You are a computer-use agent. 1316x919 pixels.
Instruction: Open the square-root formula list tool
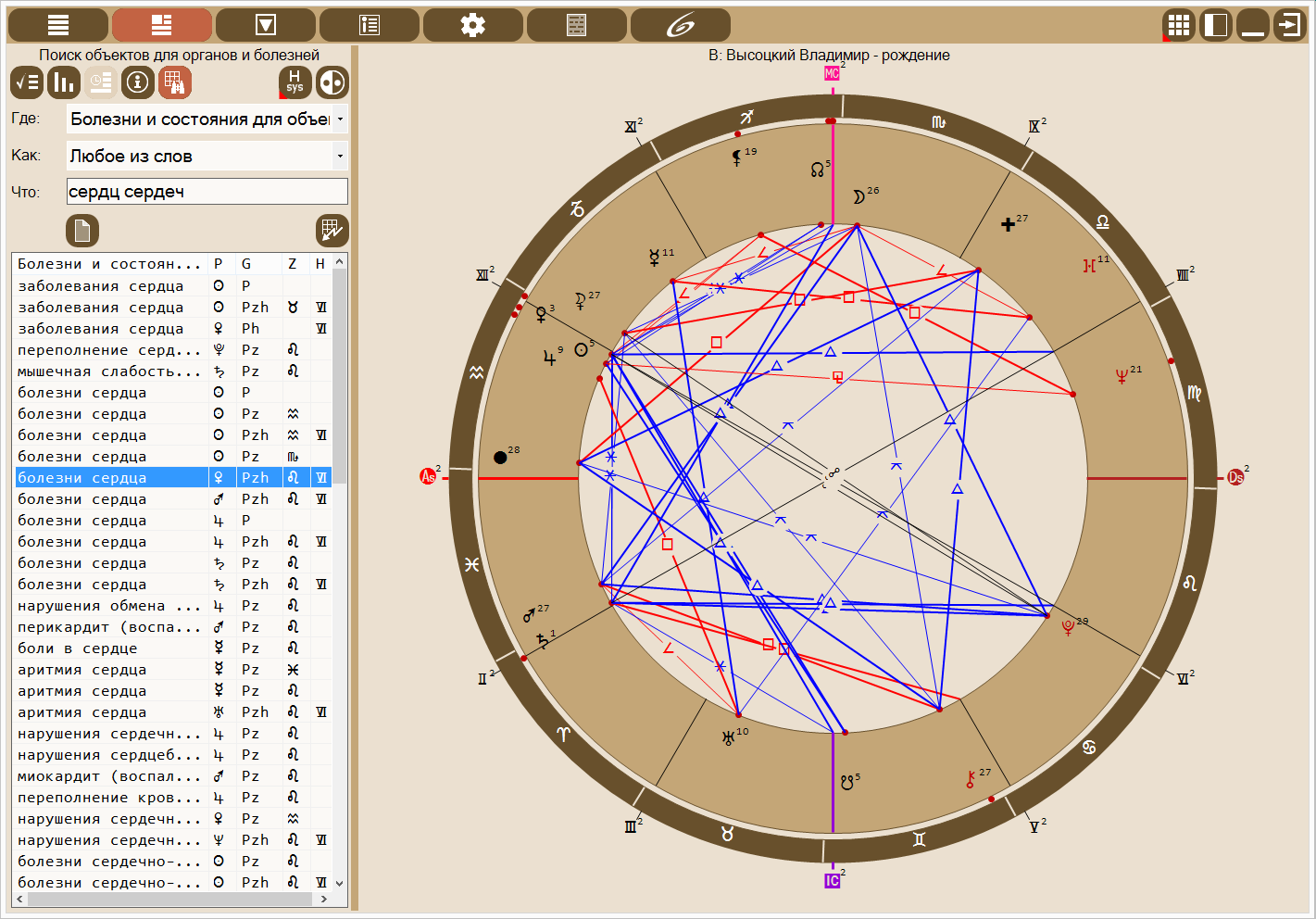pyautogui.click(x=27, y=82)
